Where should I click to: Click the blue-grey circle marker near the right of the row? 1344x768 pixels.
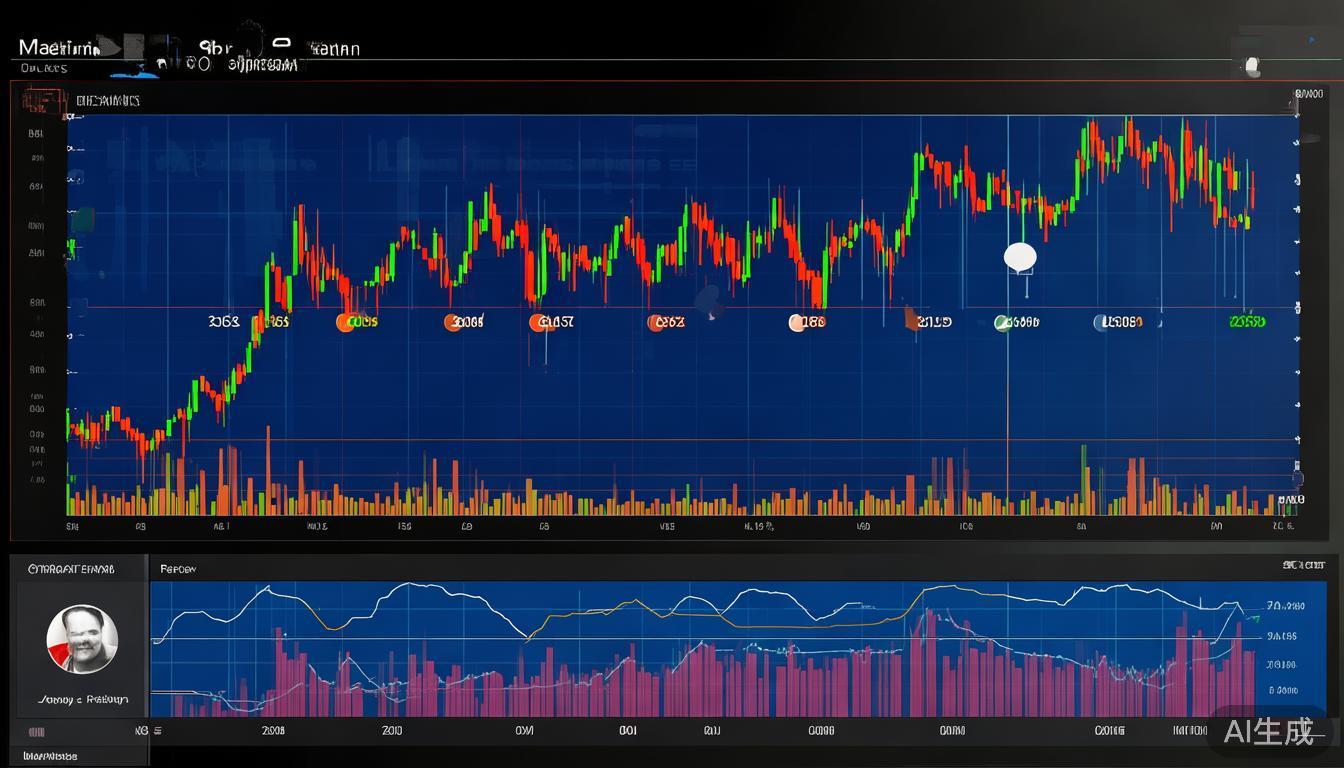click(1101, 322)
